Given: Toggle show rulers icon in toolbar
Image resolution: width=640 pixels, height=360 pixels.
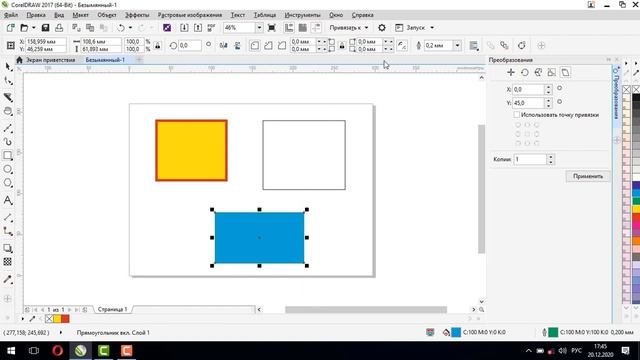Looking at the screenshot, I should 289,28.
